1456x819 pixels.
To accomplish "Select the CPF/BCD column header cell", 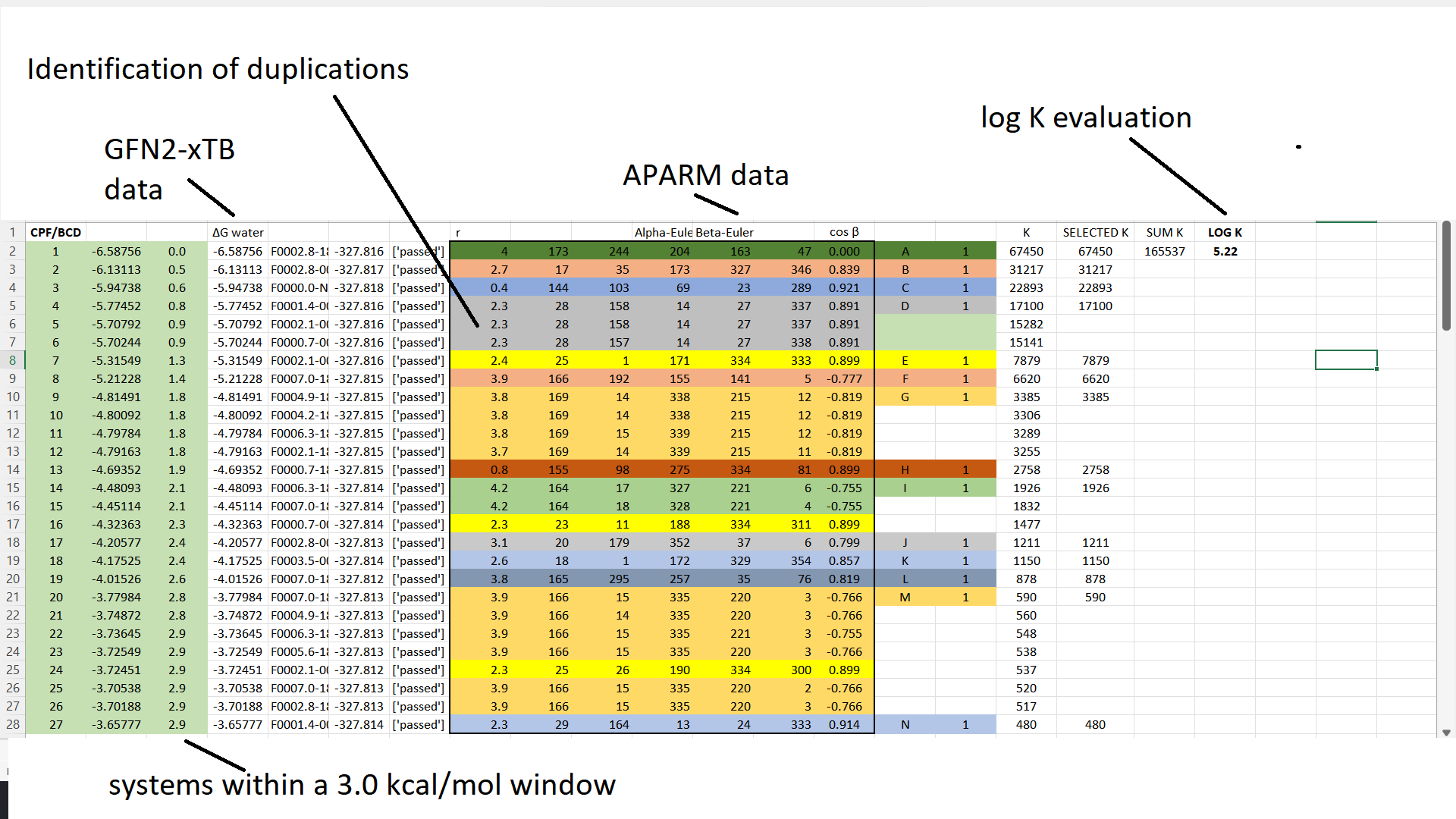I will coord(55,232).
